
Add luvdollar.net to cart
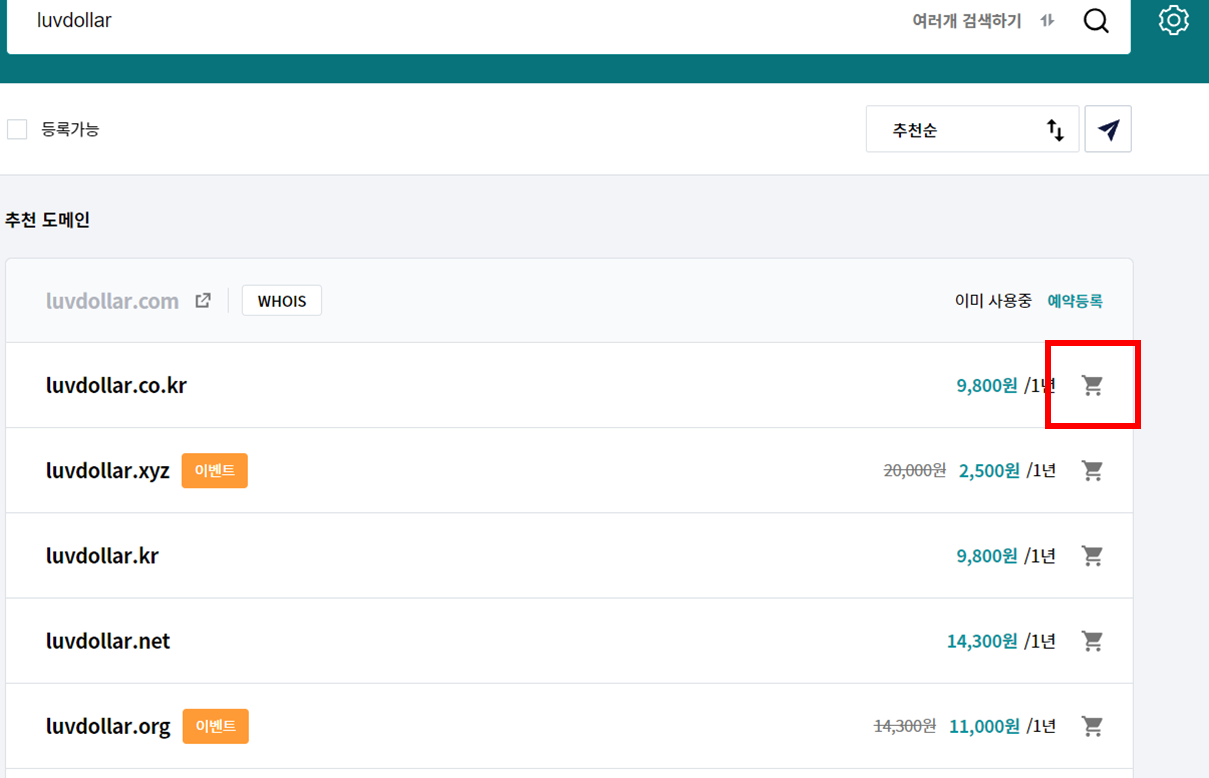1093,640
